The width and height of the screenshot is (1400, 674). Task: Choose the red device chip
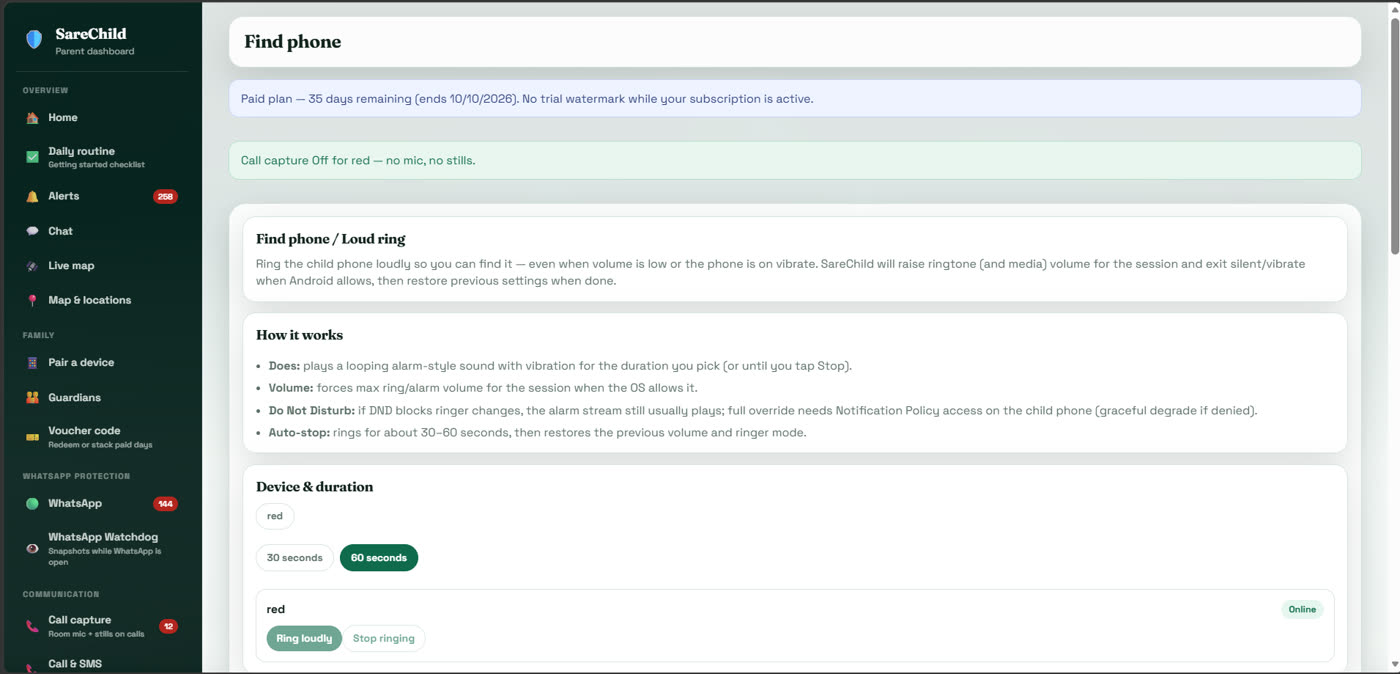[275, 517]
